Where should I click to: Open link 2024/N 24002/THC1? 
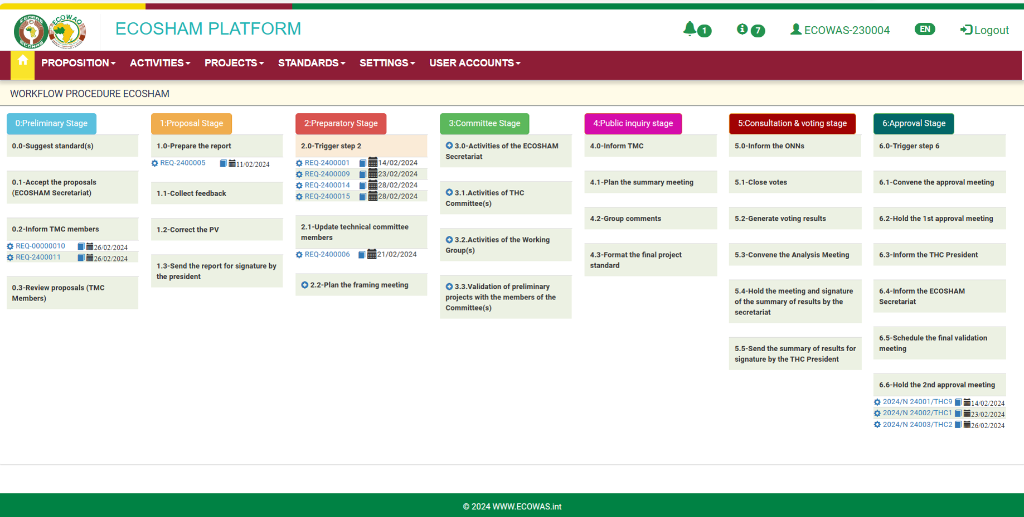tap(918, 413)
